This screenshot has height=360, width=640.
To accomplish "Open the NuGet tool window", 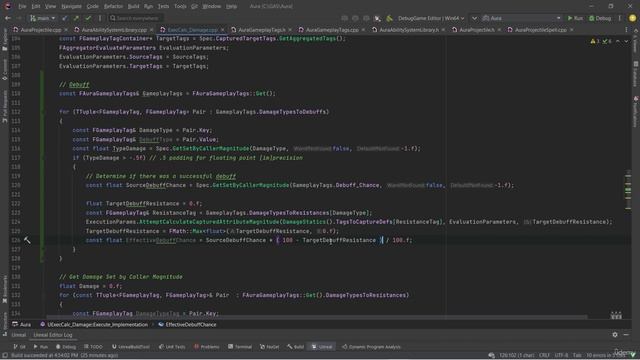I will point(270,347).
